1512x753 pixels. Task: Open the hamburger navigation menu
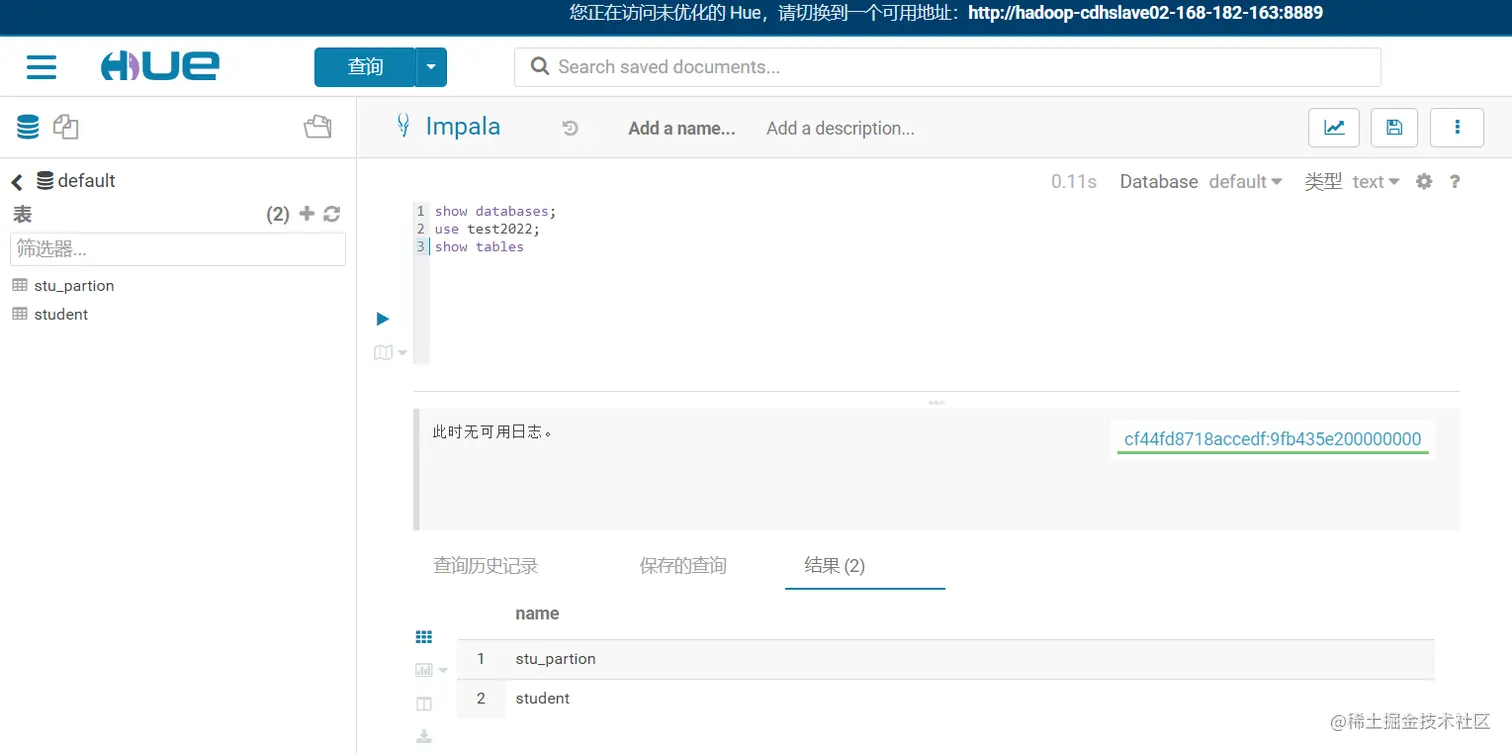pyautogui.click(x=41, y=67)
